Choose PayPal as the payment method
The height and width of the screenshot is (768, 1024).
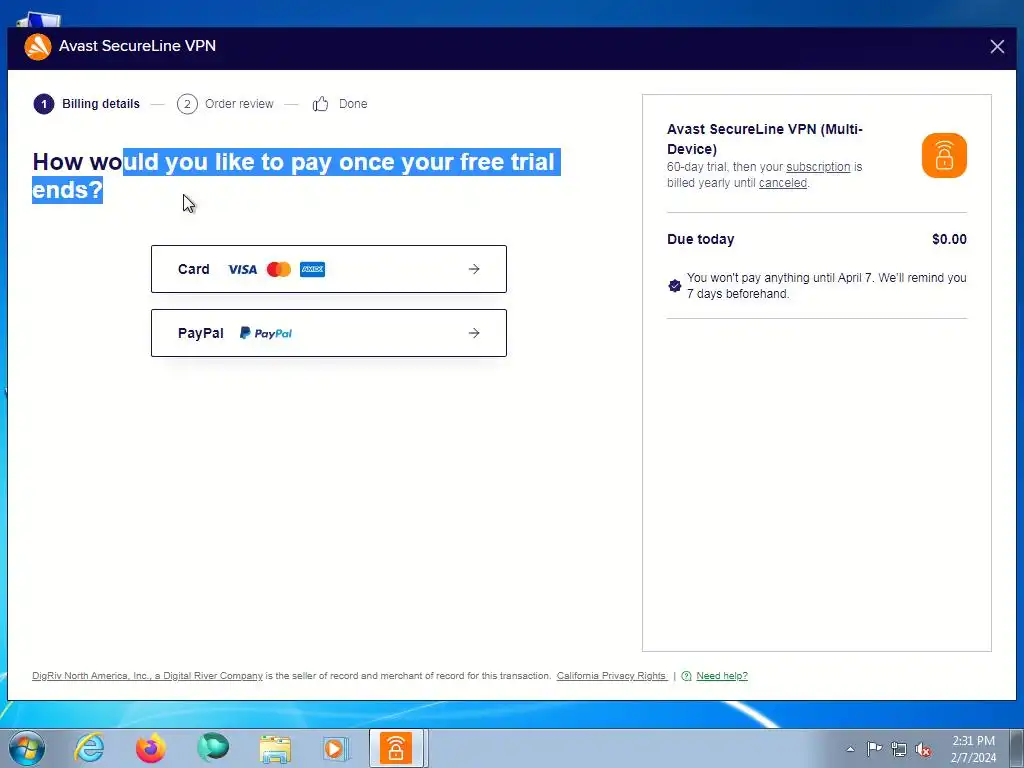pyautogui.click(x=328, y=333)
